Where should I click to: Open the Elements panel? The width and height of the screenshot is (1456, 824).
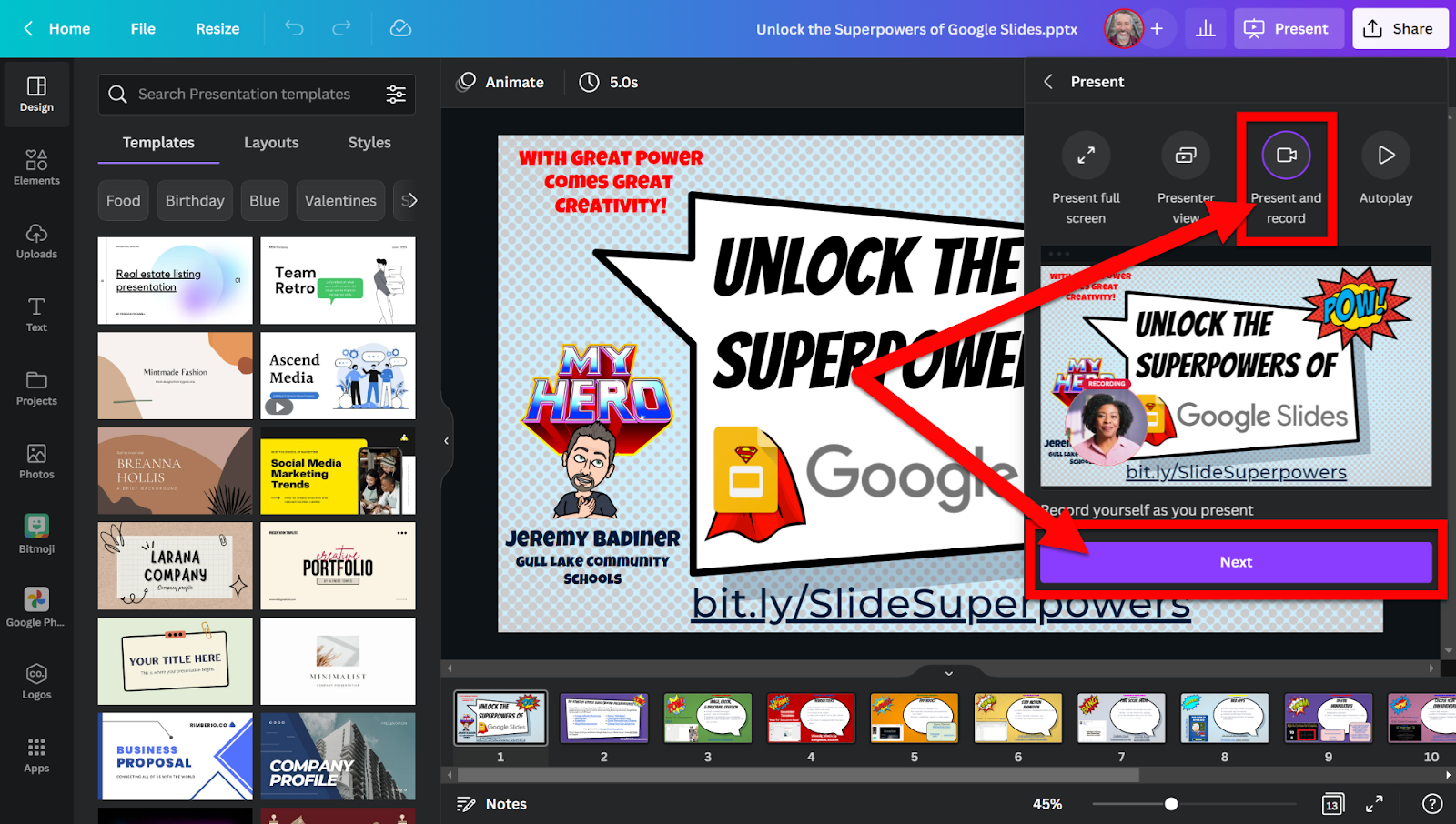pyautogui.click(x=36, y=167)
